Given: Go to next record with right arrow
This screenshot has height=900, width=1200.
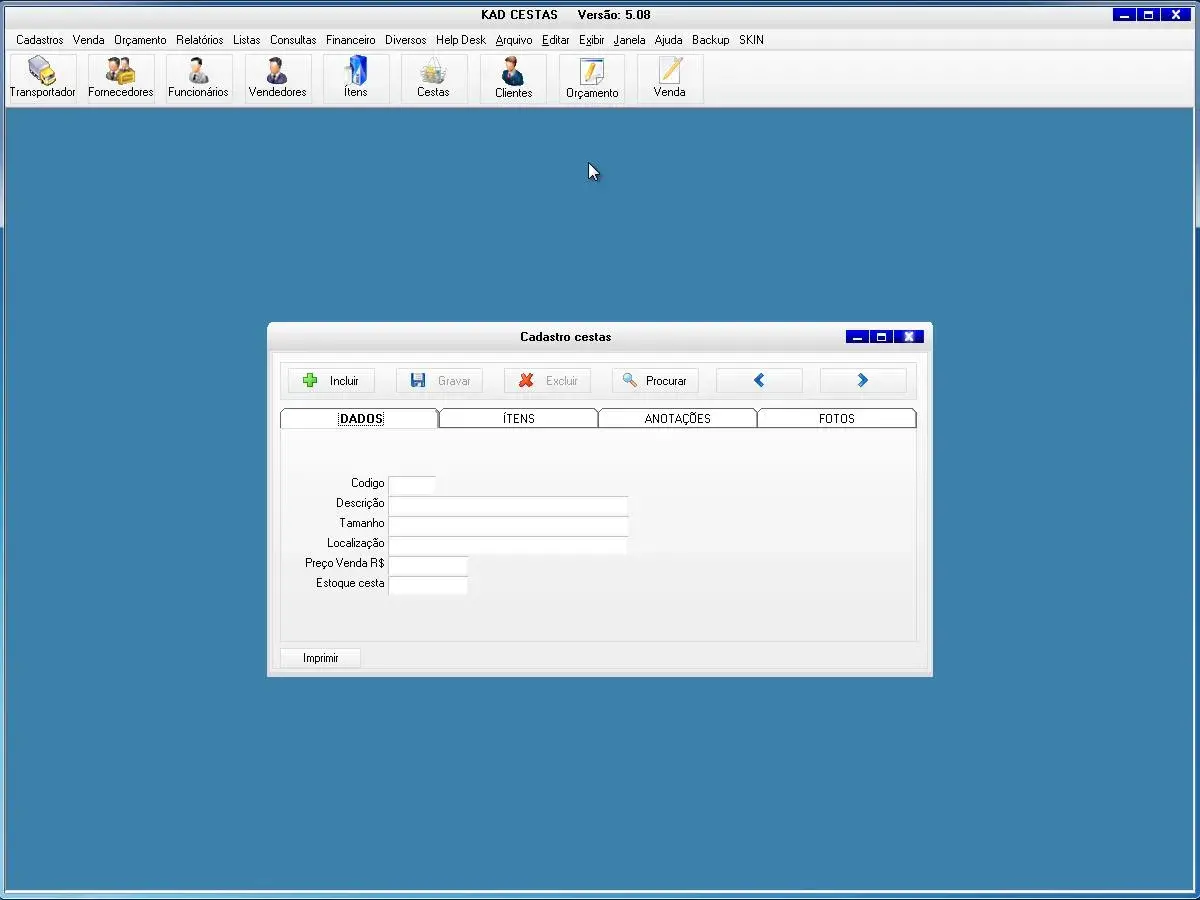Looking at the screenshot, I should tap(863, 381).
